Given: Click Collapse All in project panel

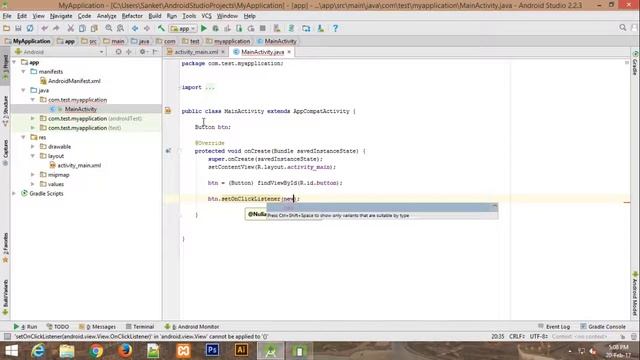Looking at the screenshot, I should tap(129, 52).
